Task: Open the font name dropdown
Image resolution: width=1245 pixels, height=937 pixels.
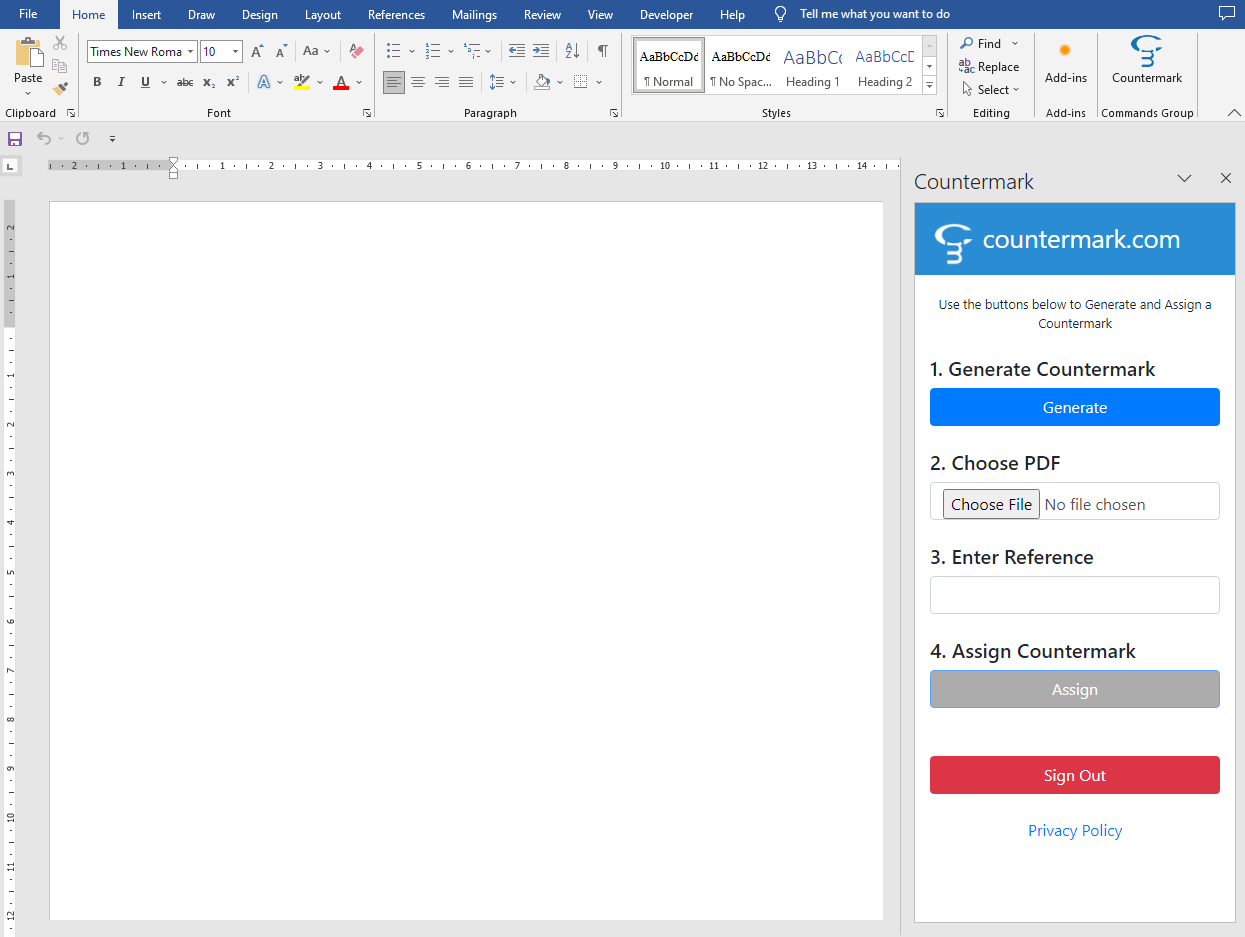Action: click(x=190, y=52)
